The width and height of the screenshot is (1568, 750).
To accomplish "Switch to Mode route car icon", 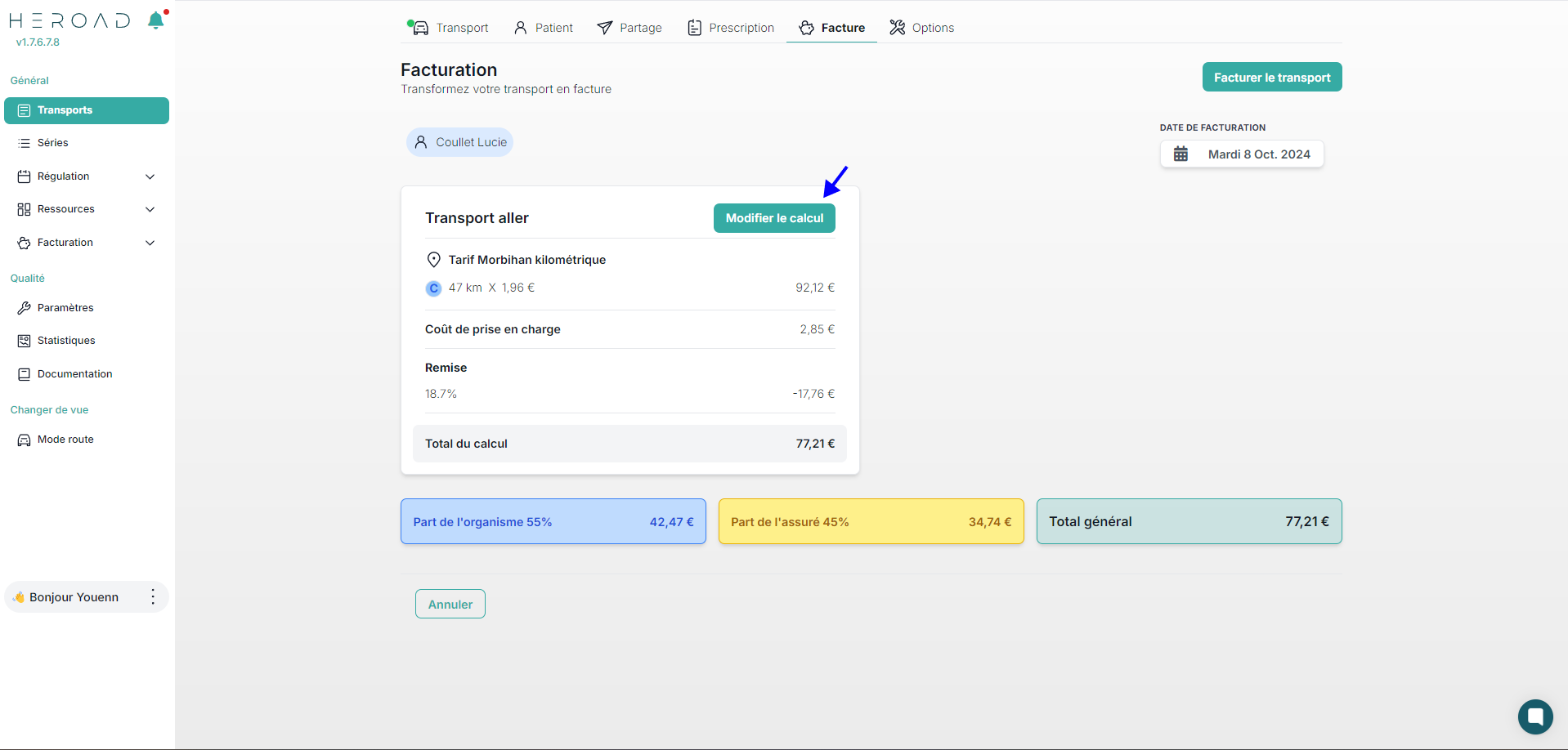I will (x=25, y=440).
